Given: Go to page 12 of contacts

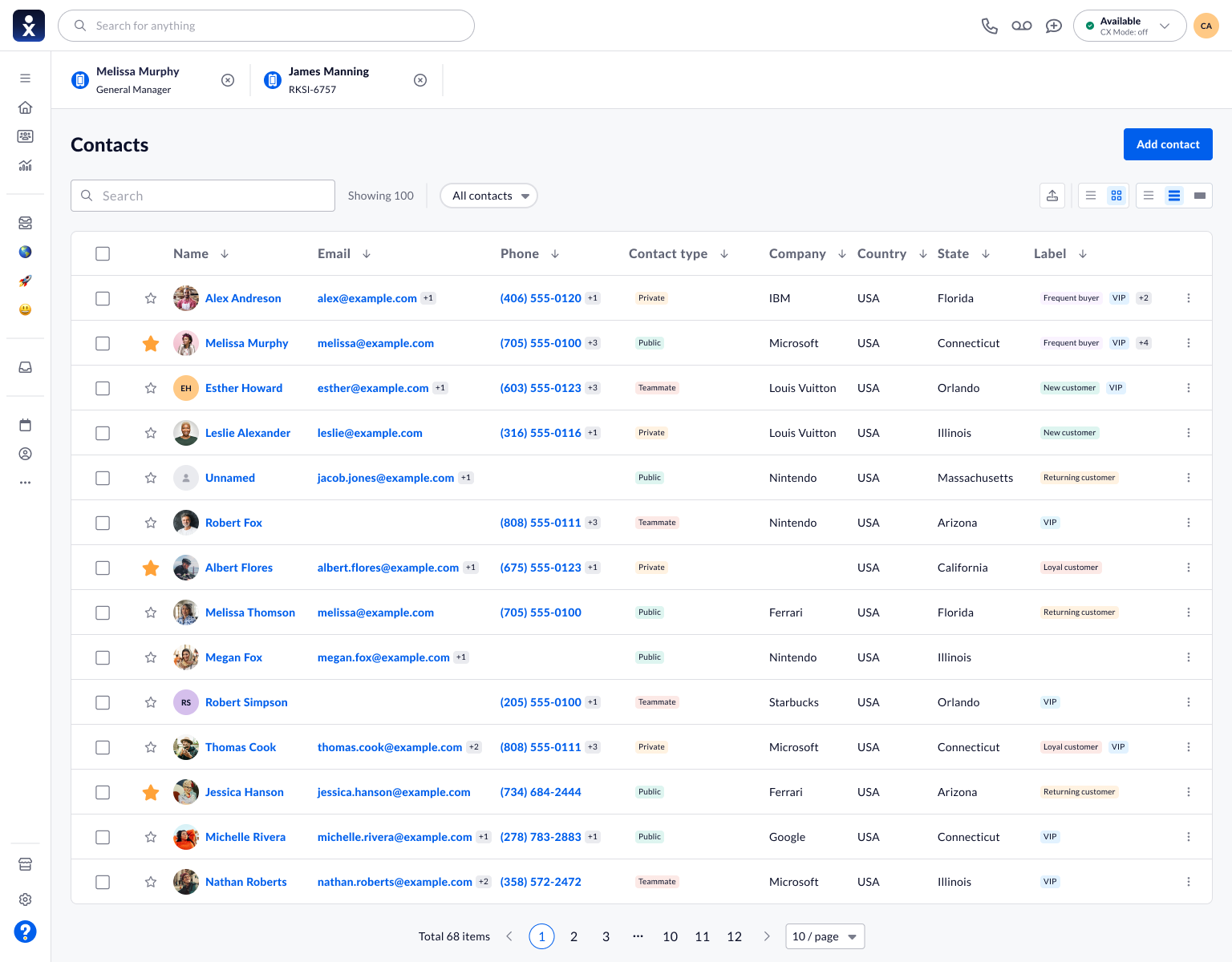Looking at the screenshot, I should [x=735, y=936].
